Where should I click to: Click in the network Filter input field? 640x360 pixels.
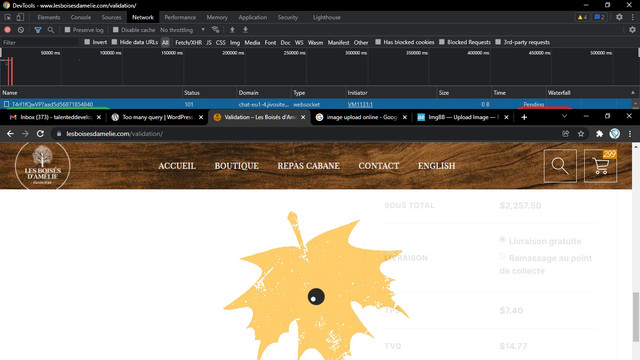pos(40,42)
